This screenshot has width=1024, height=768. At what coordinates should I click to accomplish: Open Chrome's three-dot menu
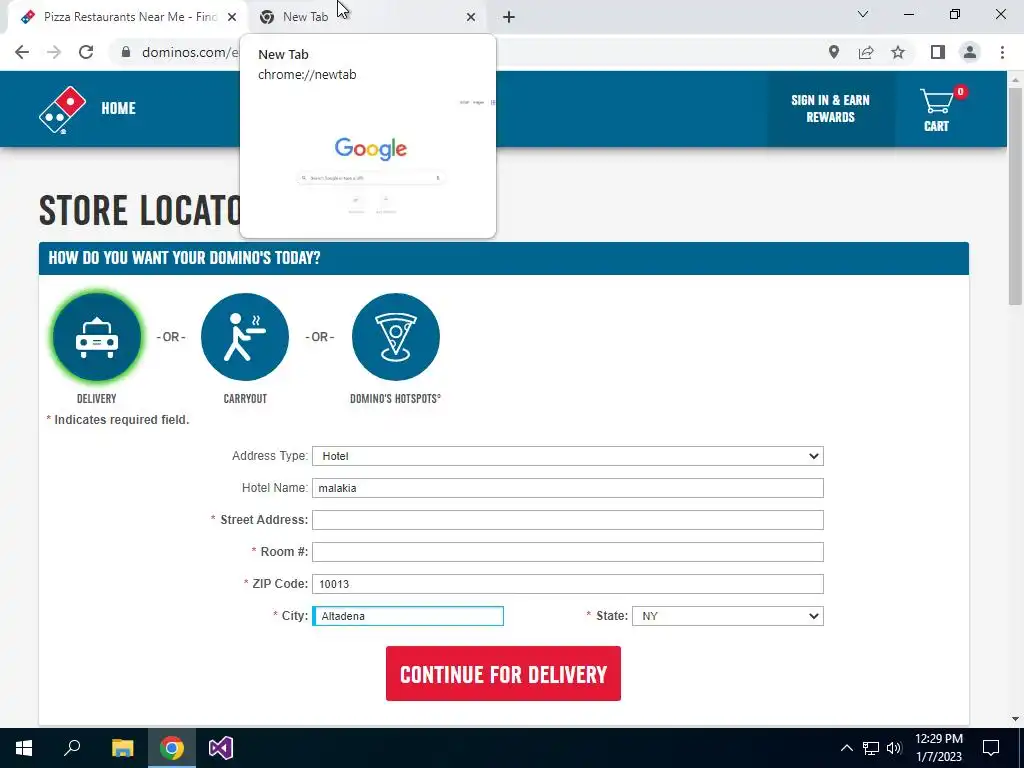tap(1002, 52)
